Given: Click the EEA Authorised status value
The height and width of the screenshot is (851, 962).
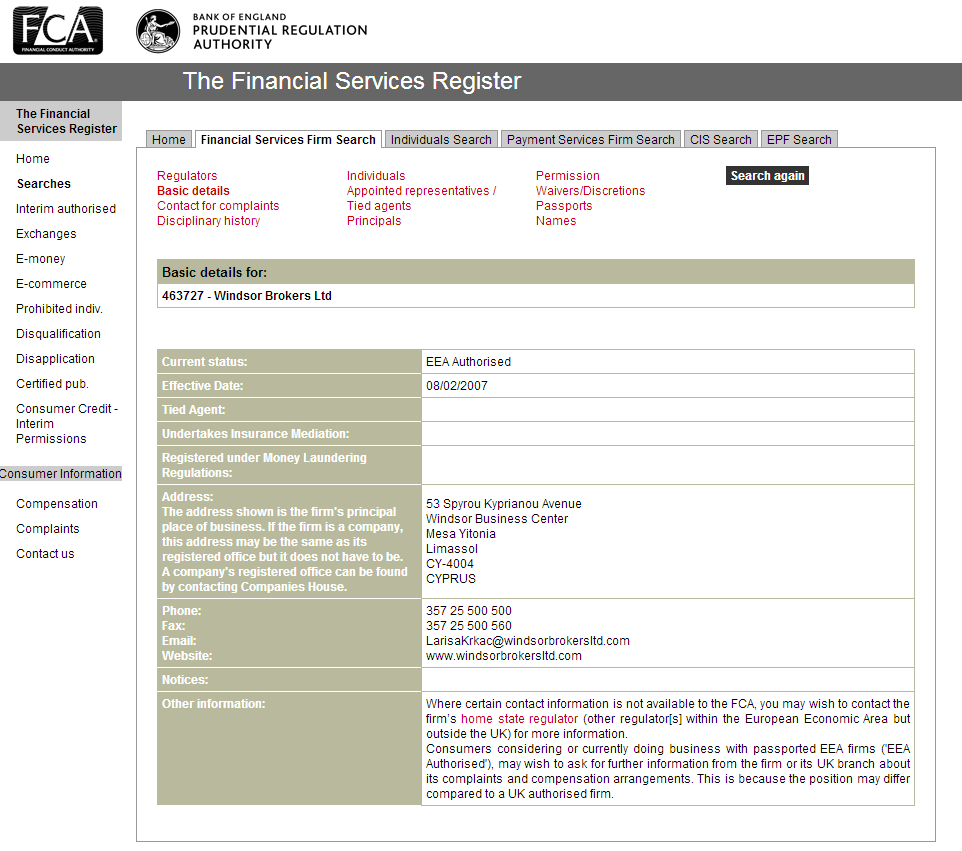Looking at the screenshot, I should pos(468,362).
